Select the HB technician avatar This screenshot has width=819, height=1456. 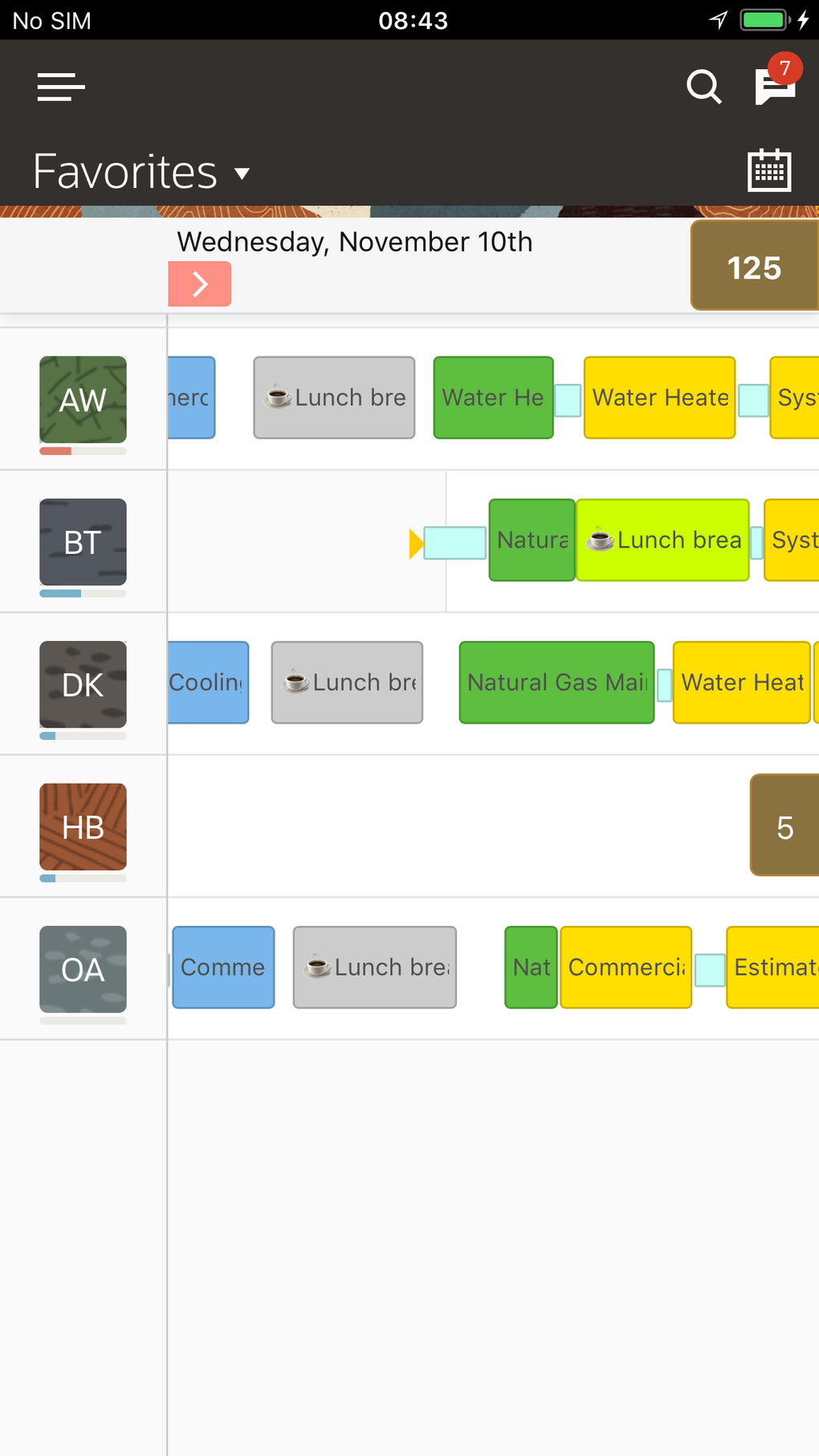coord(83,826)
